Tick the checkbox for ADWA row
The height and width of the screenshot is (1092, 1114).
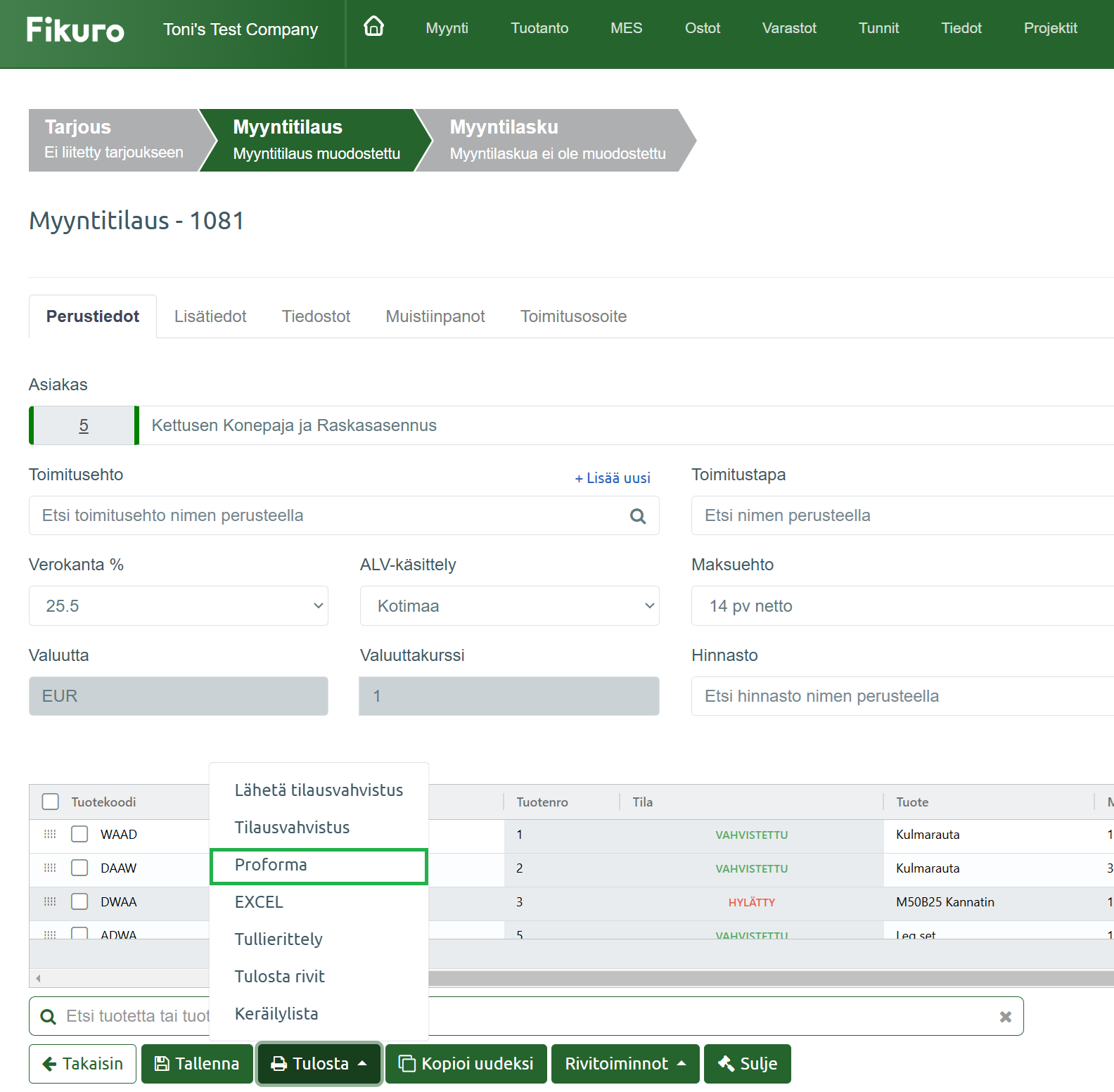pos(79,933)
